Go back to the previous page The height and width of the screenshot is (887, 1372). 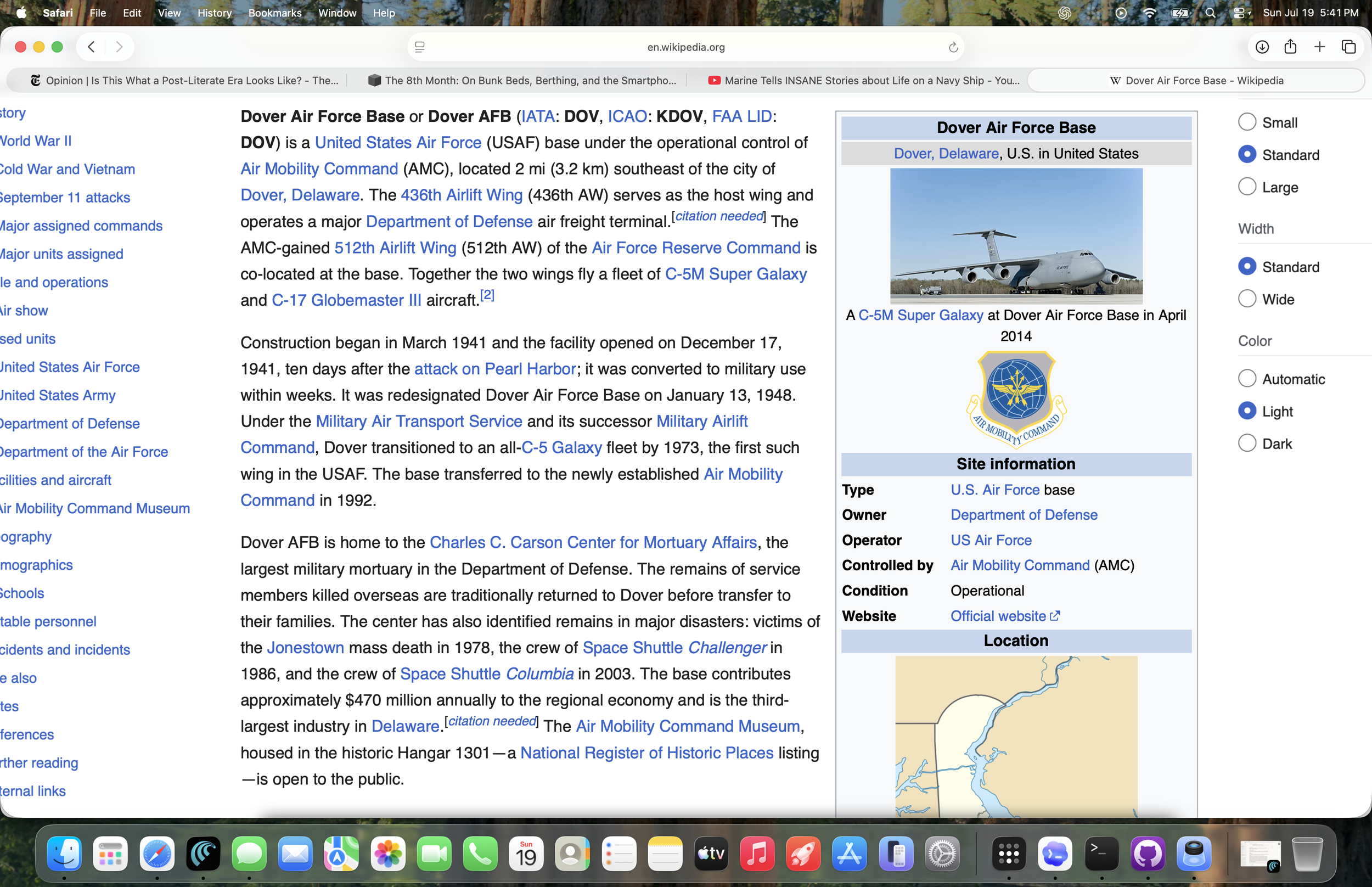[91, 47]
